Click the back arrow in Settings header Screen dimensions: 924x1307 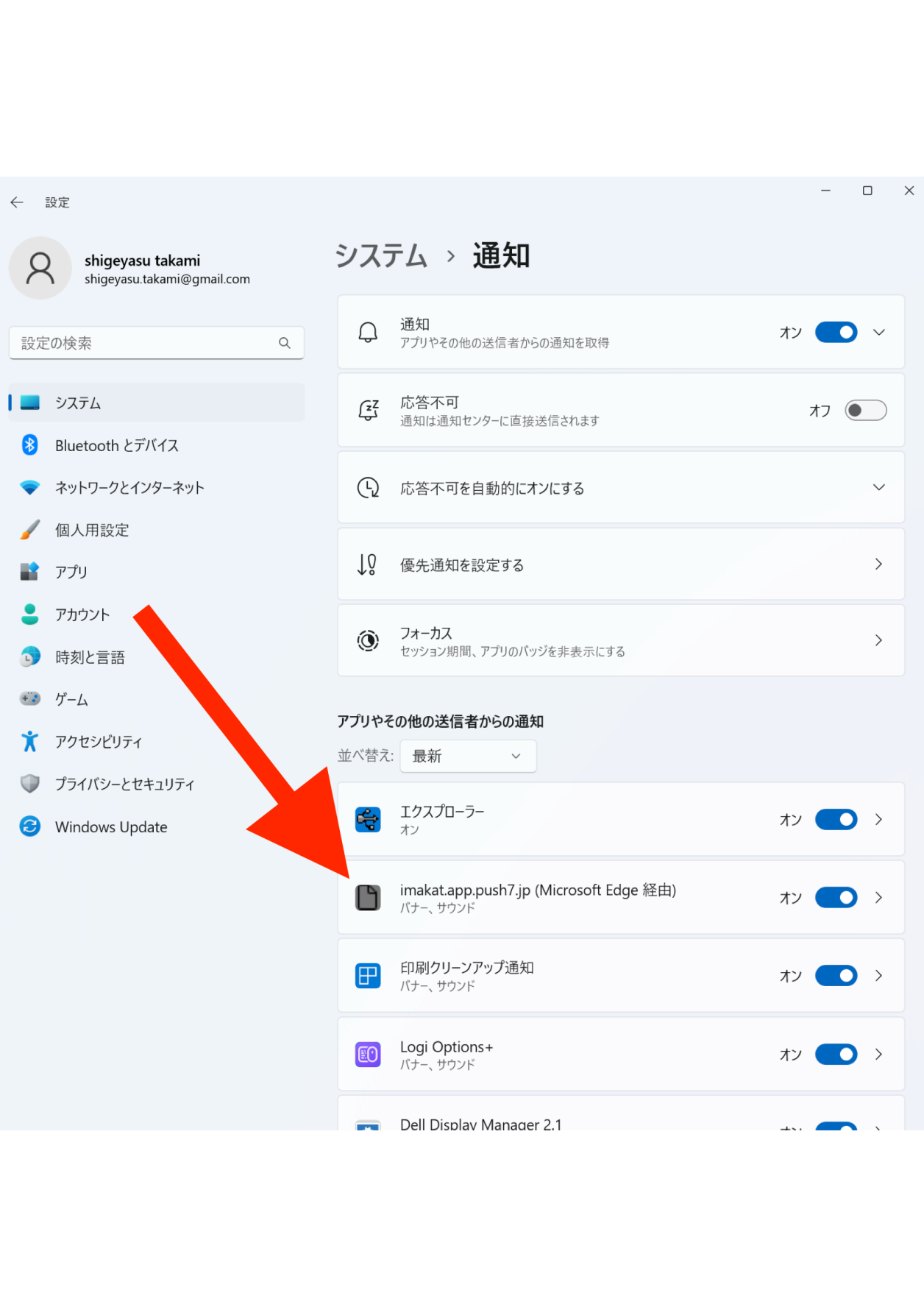tap(17, 202)
